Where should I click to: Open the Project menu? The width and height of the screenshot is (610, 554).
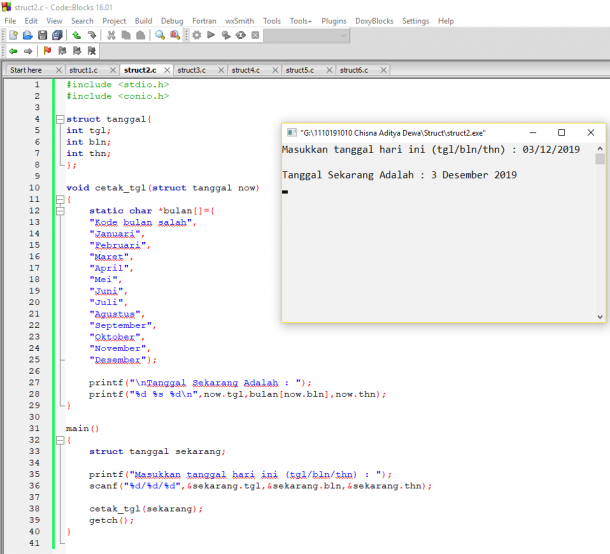coord(114,21)
